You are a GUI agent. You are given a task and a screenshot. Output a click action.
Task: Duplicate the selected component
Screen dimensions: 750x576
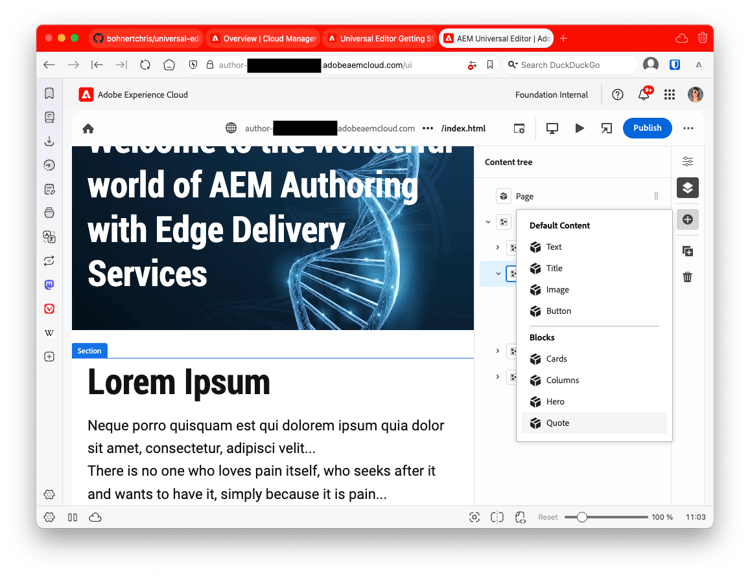[x=687, y=251]
